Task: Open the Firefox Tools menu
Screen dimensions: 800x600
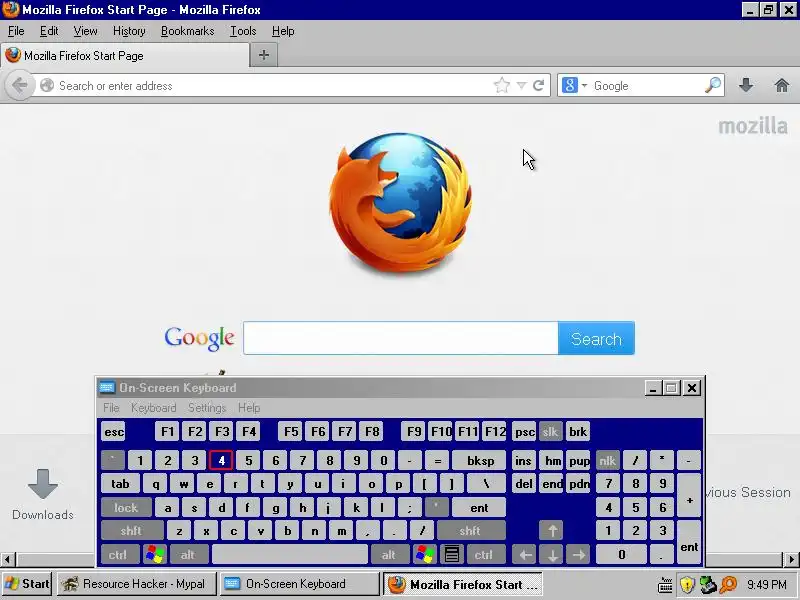Action: pyautogui.click(x=243, y=31)
